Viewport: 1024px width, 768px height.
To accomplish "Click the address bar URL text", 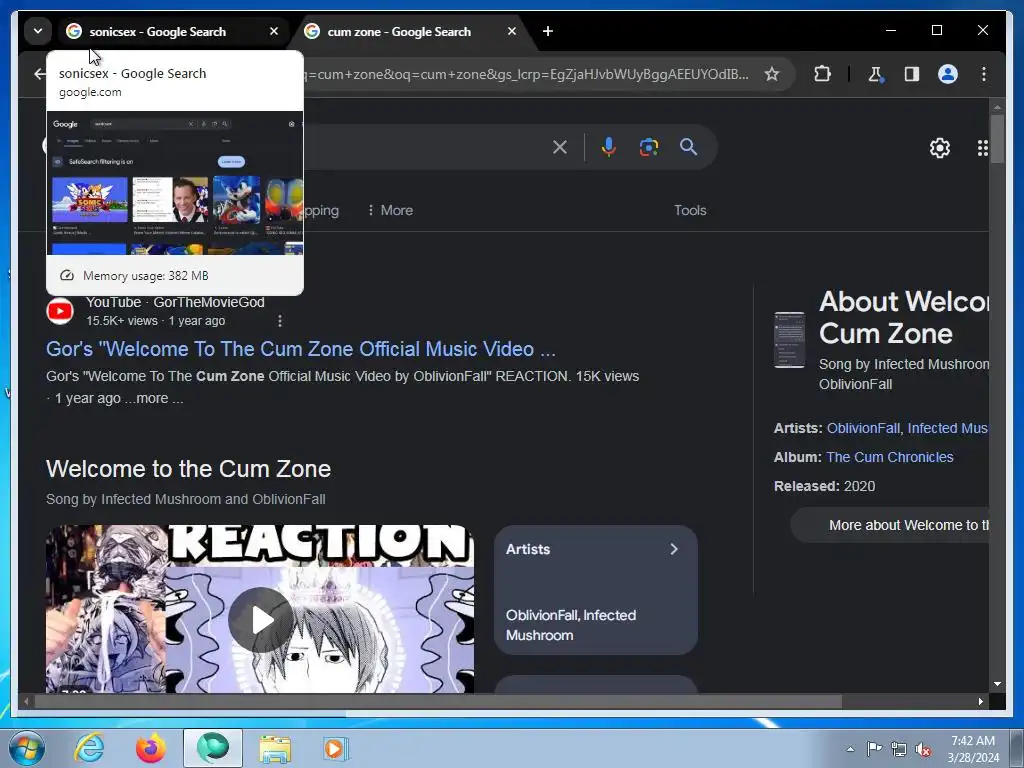I will point(526,74).
